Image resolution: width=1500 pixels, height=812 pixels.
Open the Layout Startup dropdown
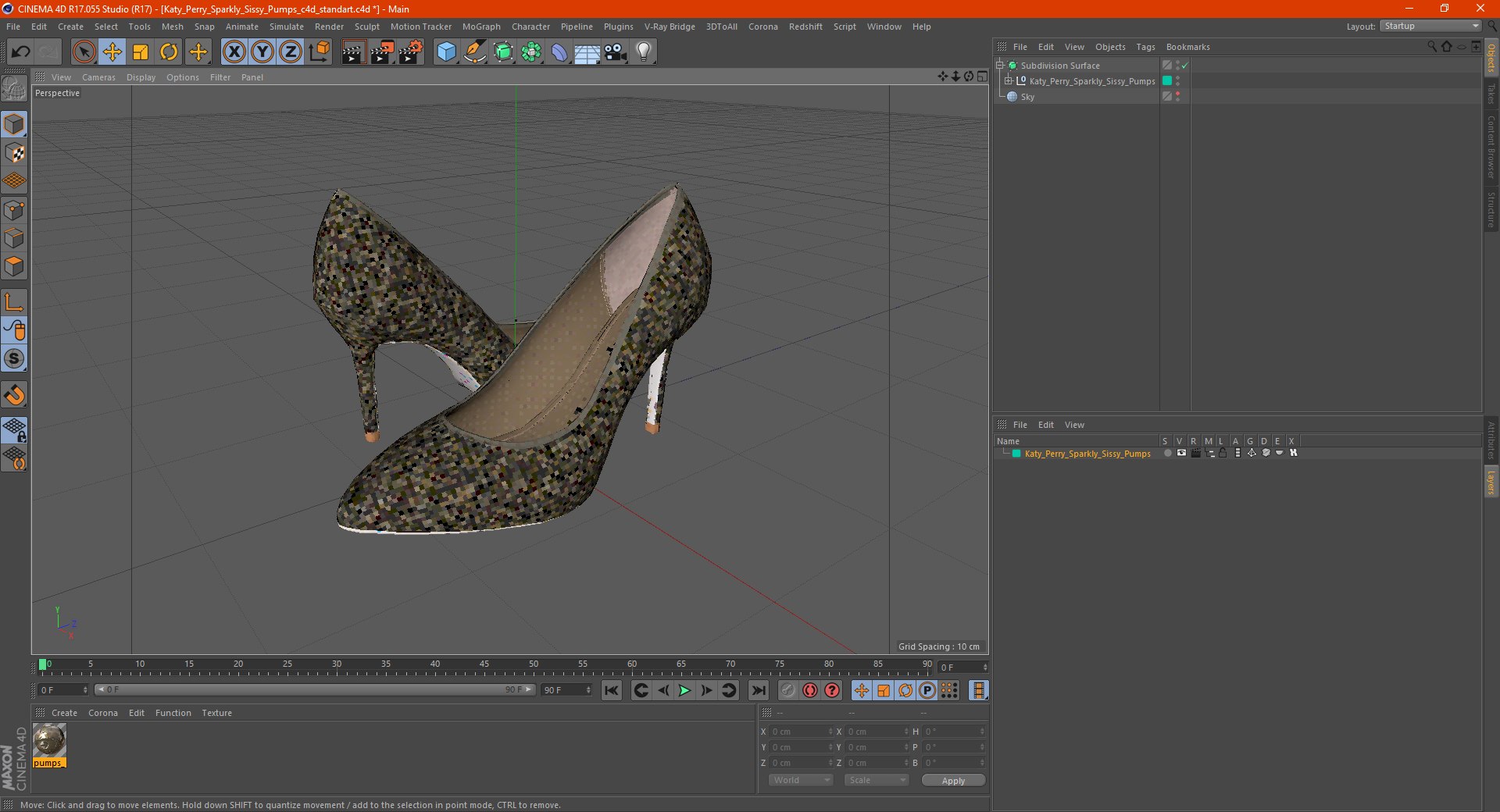click(x=1430, y=27)
